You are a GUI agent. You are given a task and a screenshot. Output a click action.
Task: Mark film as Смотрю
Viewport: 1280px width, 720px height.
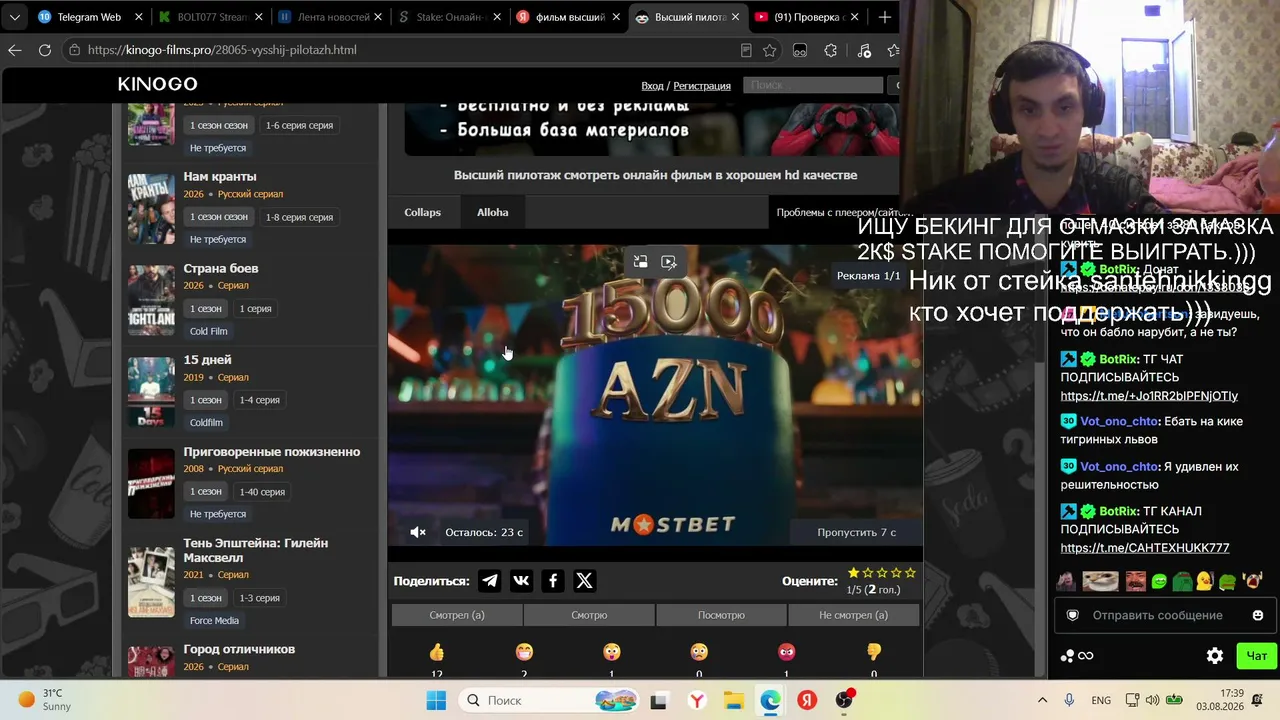(x=589, y=615)
